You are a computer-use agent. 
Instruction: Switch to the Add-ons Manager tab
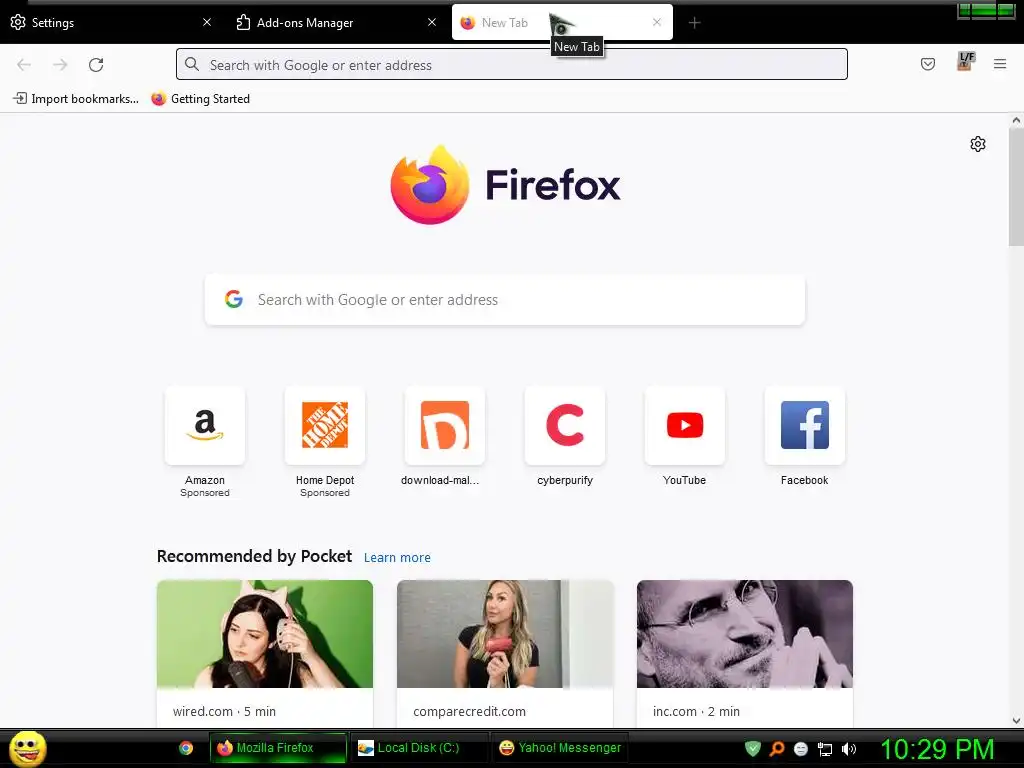[335, 22]
